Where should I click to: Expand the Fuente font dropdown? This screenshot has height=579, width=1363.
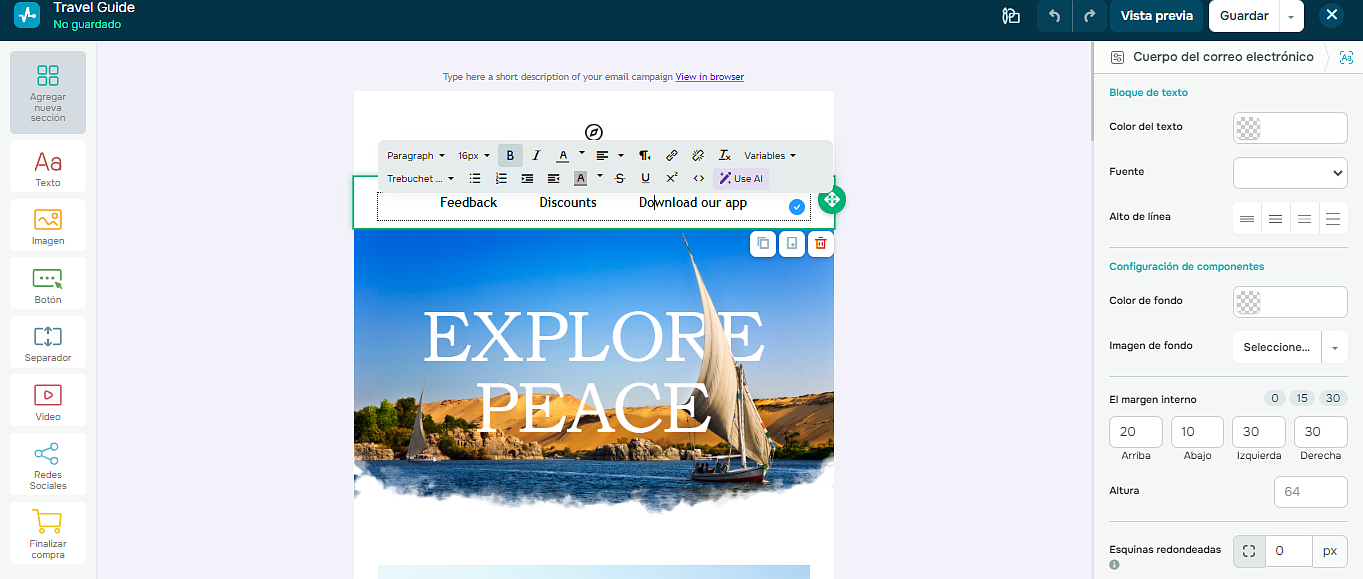1290,172
